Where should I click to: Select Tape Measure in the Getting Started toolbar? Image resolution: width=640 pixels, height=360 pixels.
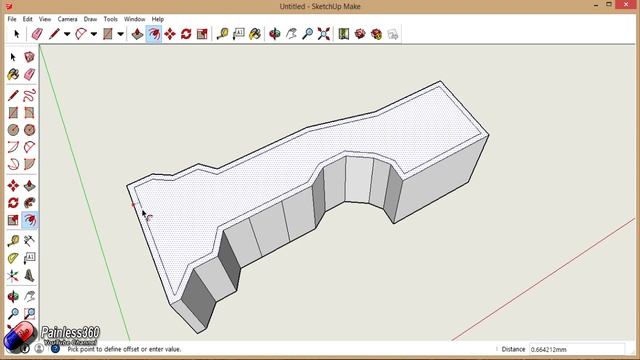point(222,34)
